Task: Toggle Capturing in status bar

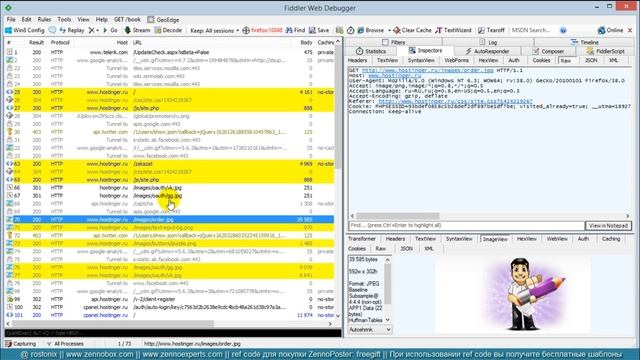Action: coord(20,344)
